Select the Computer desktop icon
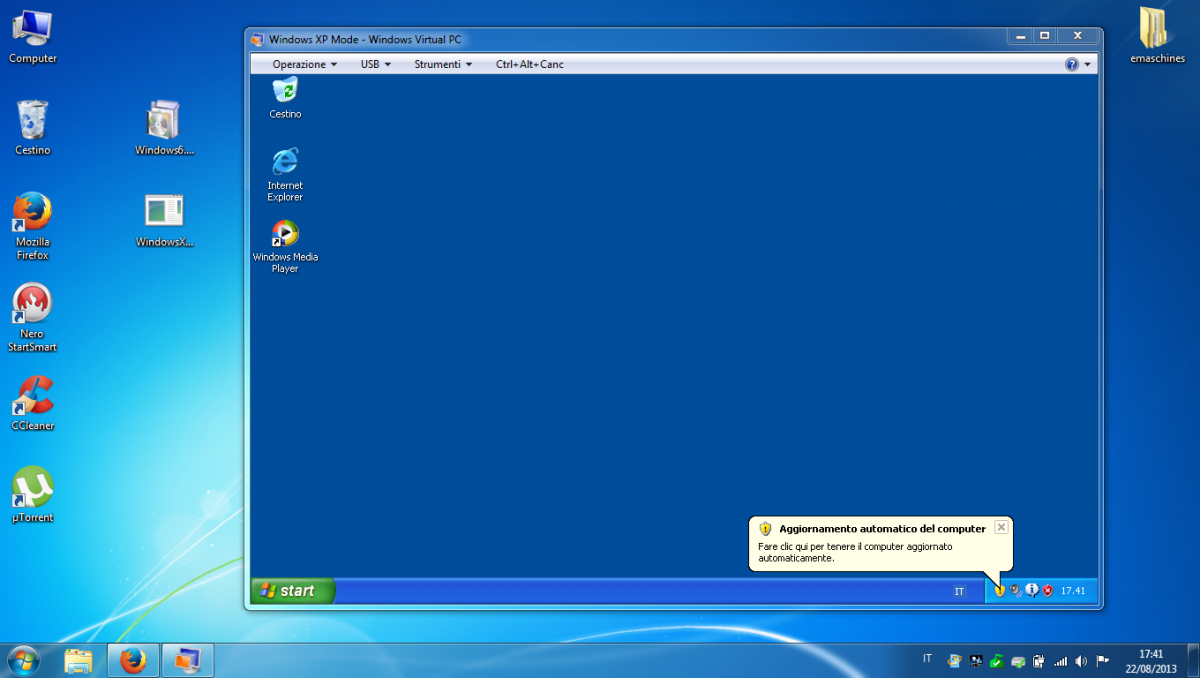The width and height of the screenshot is (1200, 678). pos(33,37)
